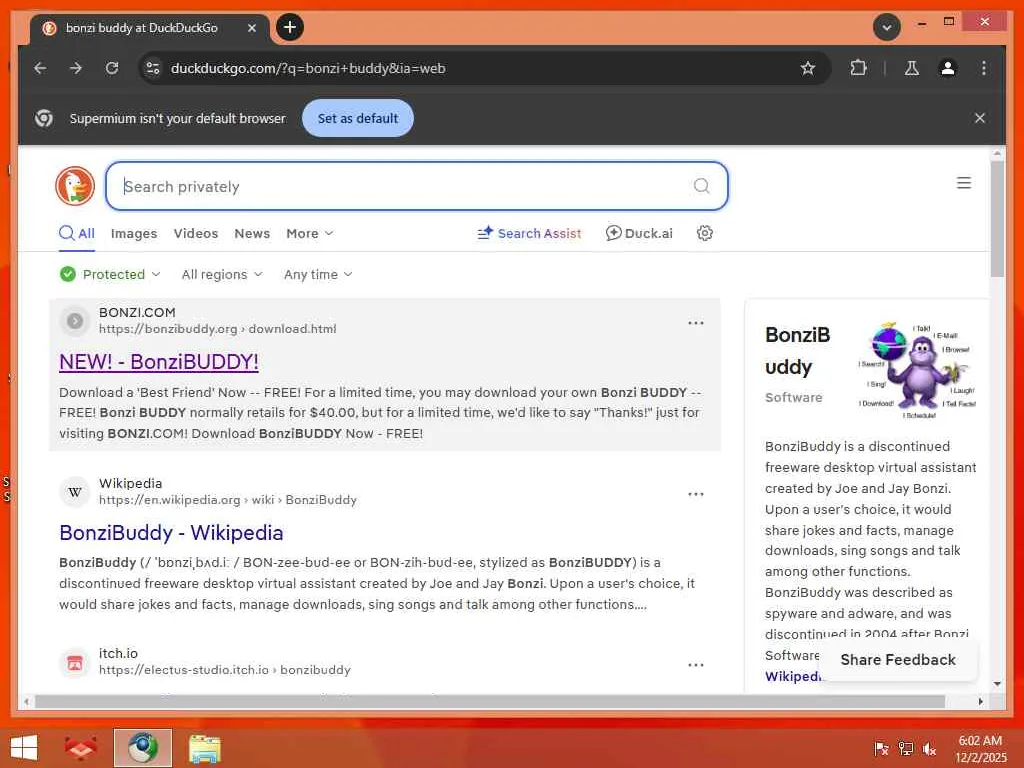The height and width of the screenshot is (768, 1024).
Task: Open the Windows Start menu
Action: point(24,748)
